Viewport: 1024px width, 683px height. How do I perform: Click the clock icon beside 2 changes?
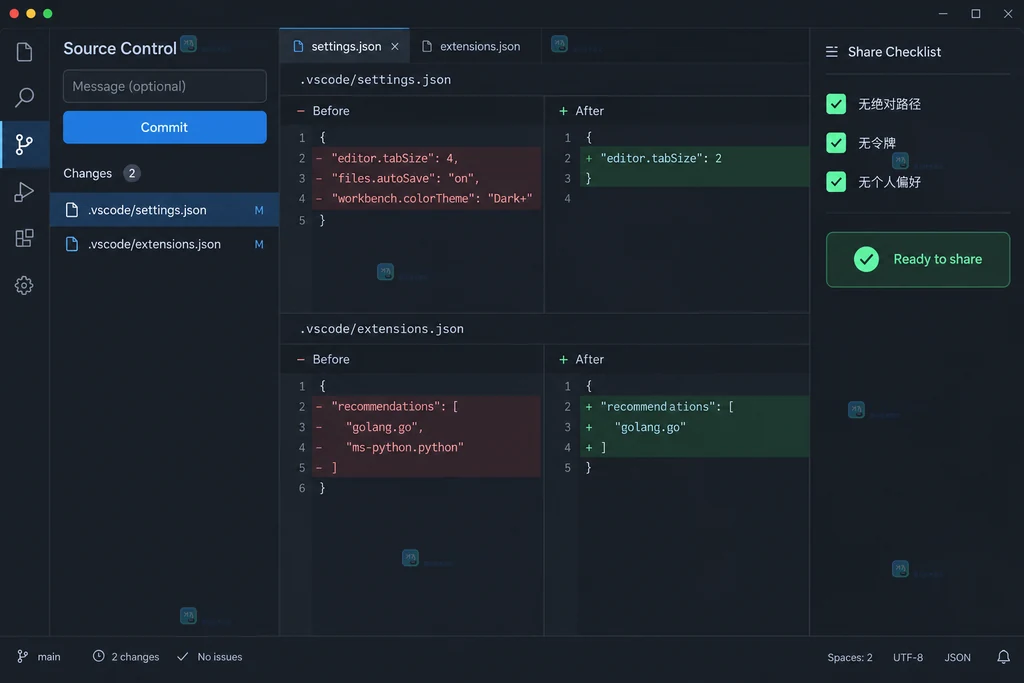tap(98, 656)
